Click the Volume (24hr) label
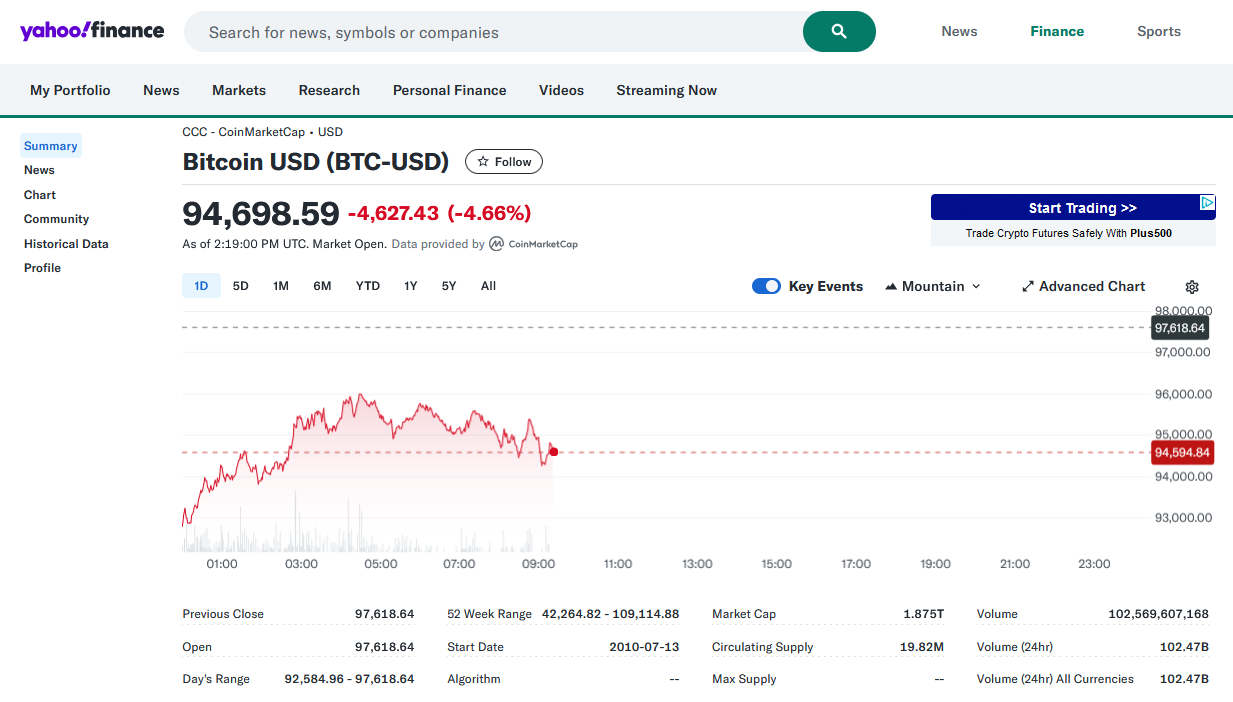This screenshot has height=702, width=1233. pyautogui.click(x=1015, y=647)
